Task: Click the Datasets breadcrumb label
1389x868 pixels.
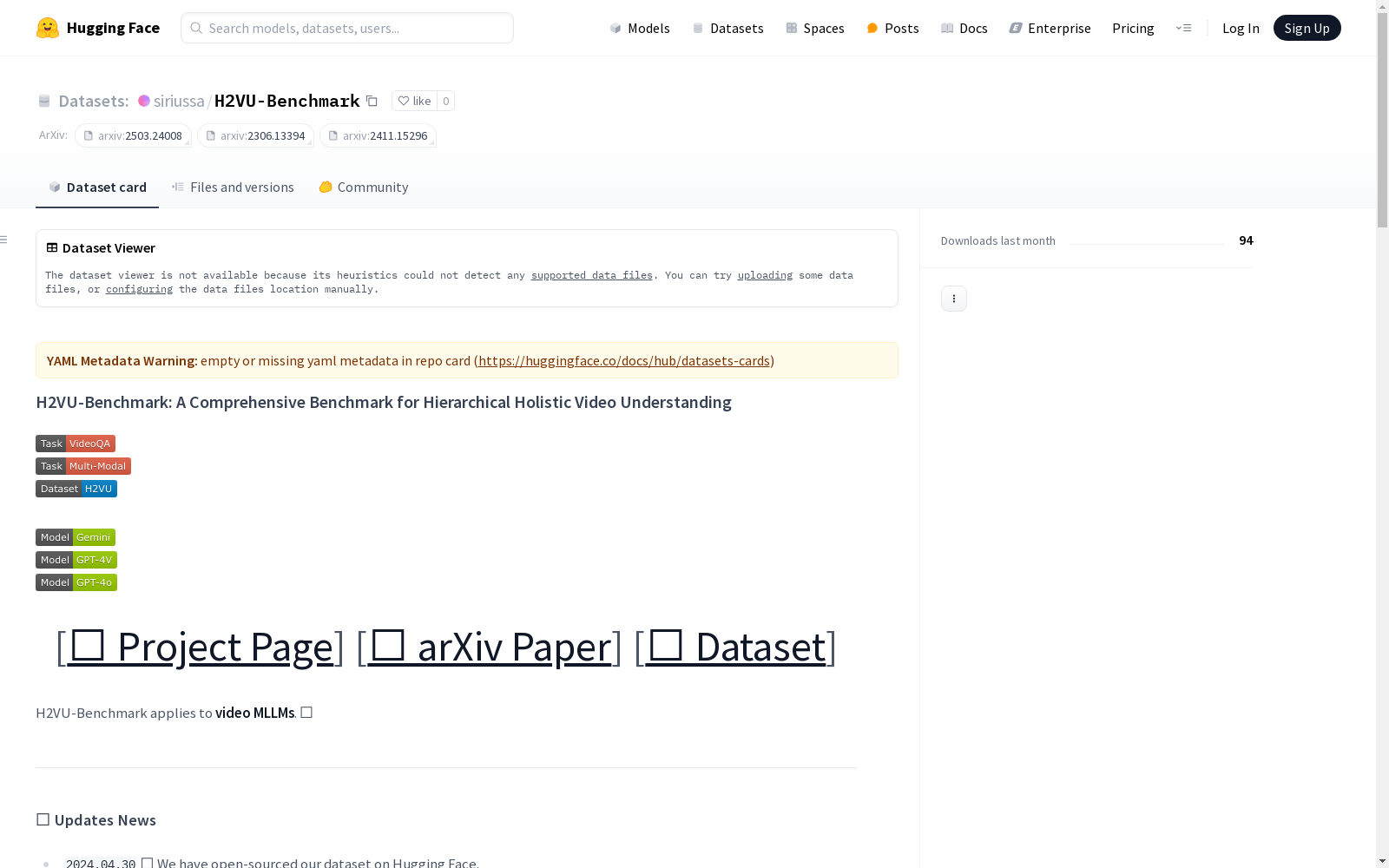Action: click(93, 101)
